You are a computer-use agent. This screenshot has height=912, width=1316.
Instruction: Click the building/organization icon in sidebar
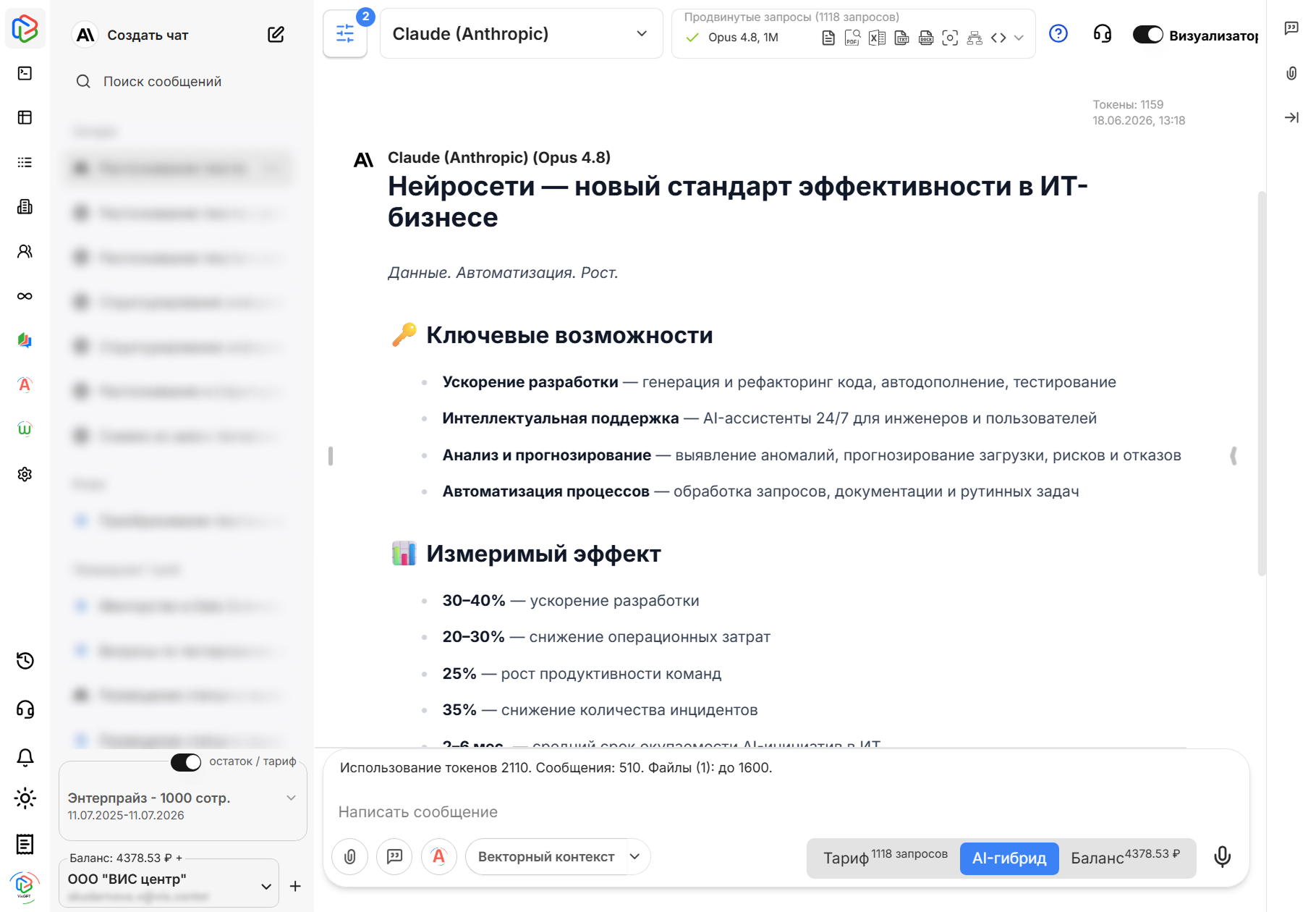pos(25,207)
